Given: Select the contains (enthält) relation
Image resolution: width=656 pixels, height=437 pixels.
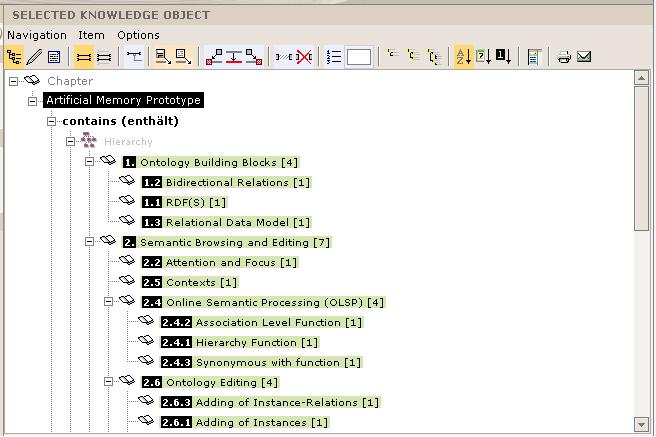Looking at the screenshot, I should [x=120, y=121].
